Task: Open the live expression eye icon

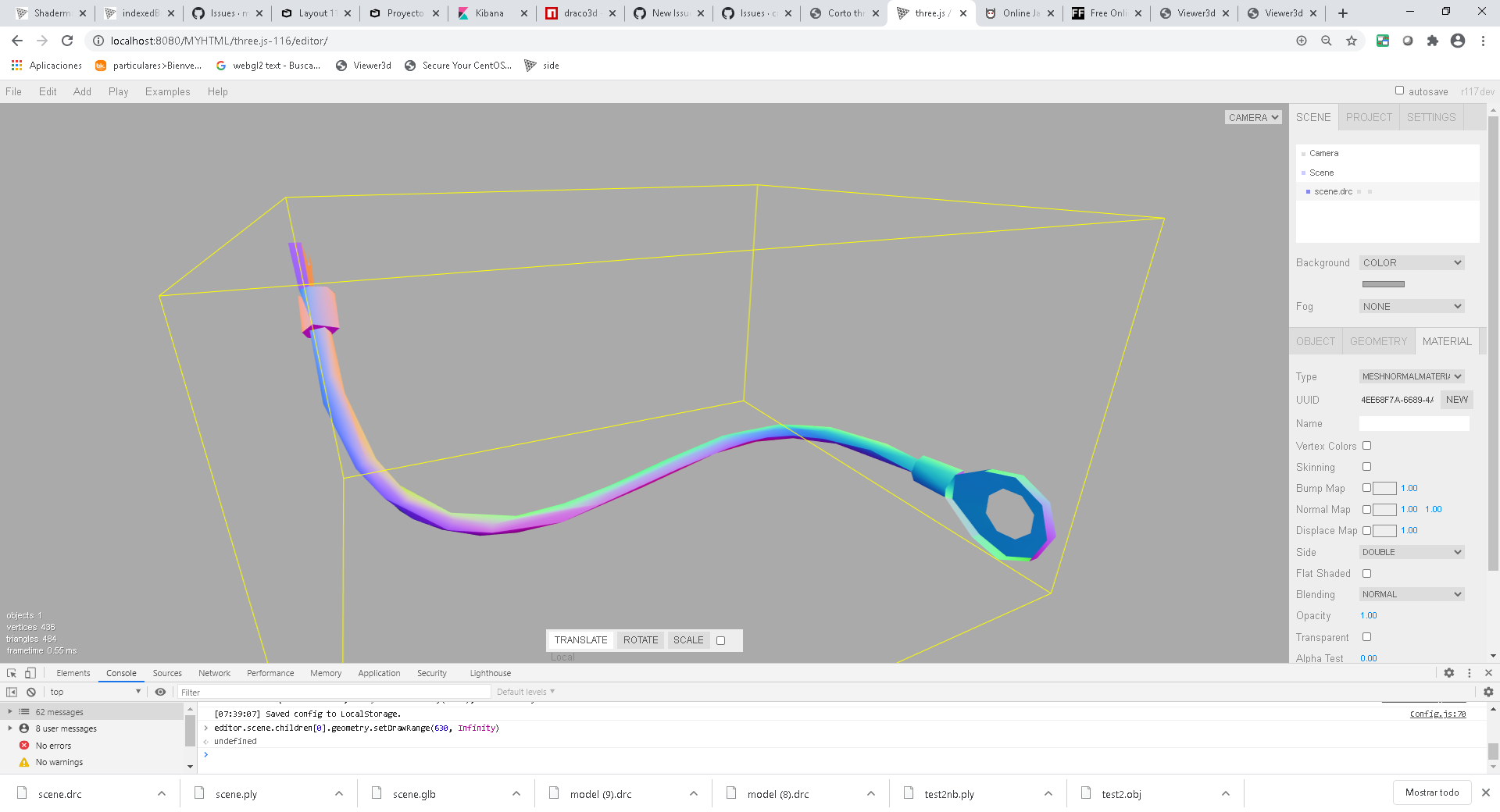Action: pos(161,692)
